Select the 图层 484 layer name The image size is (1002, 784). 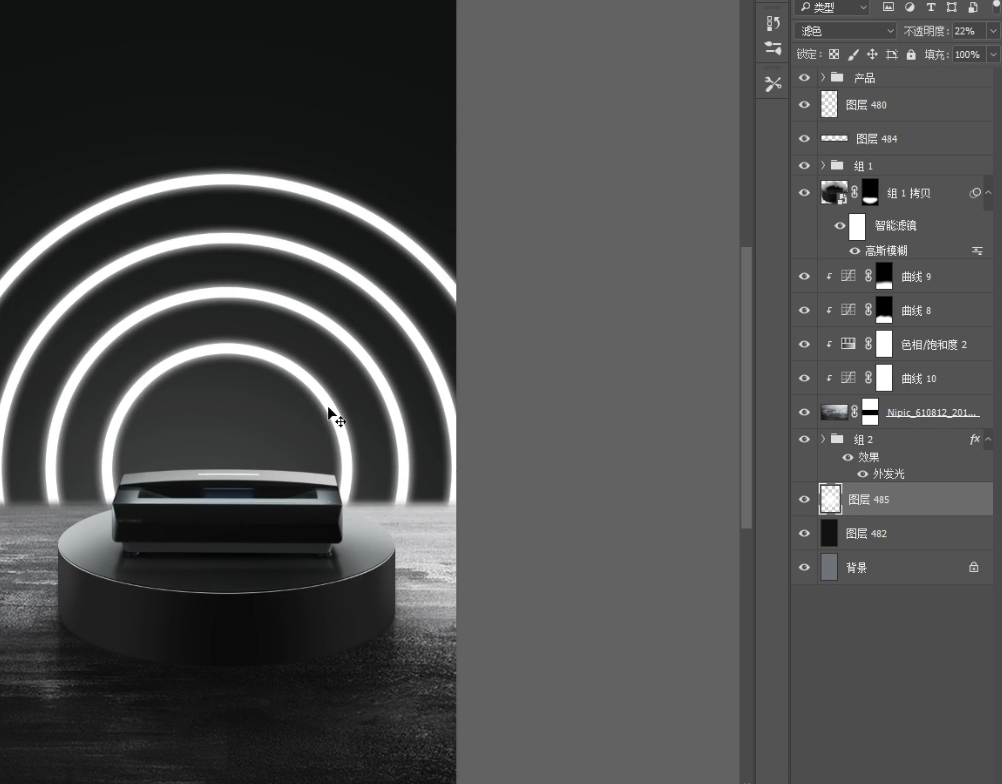[x=876, y=139]
